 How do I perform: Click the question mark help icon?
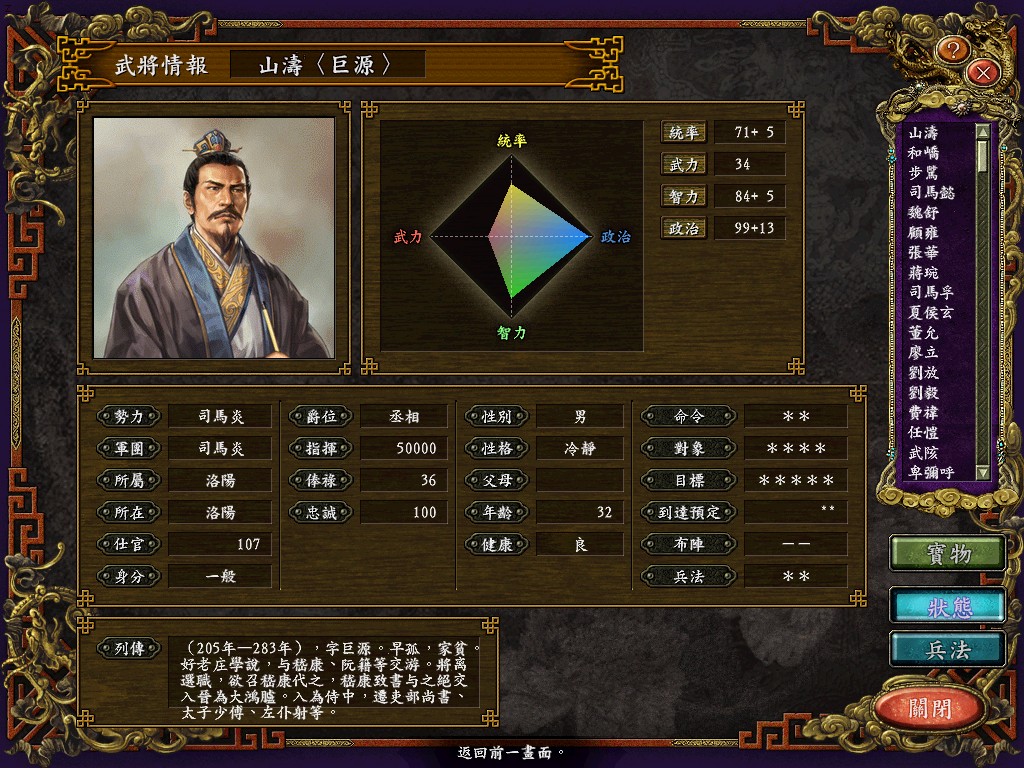[953, 49]
